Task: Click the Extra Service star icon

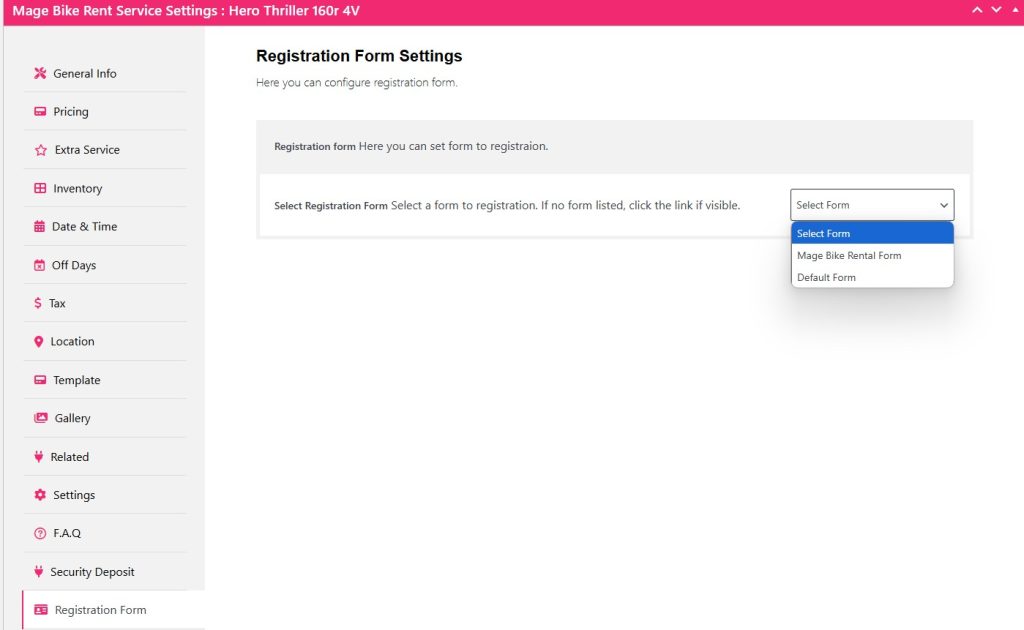Action: [x=41, y=150]
